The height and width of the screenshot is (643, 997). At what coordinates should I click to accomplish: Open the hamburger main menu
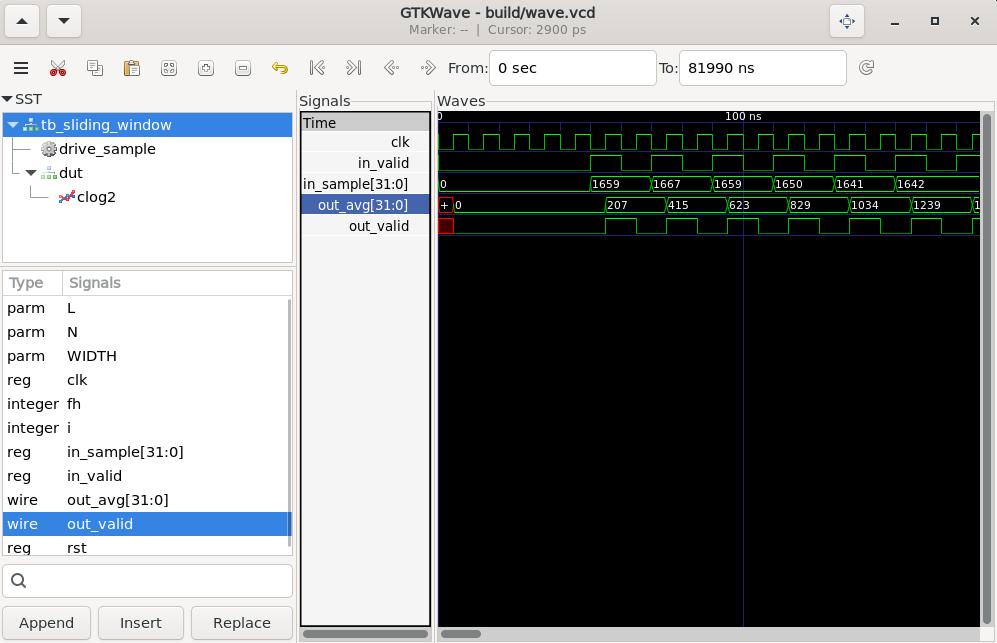tap(21, 68)
